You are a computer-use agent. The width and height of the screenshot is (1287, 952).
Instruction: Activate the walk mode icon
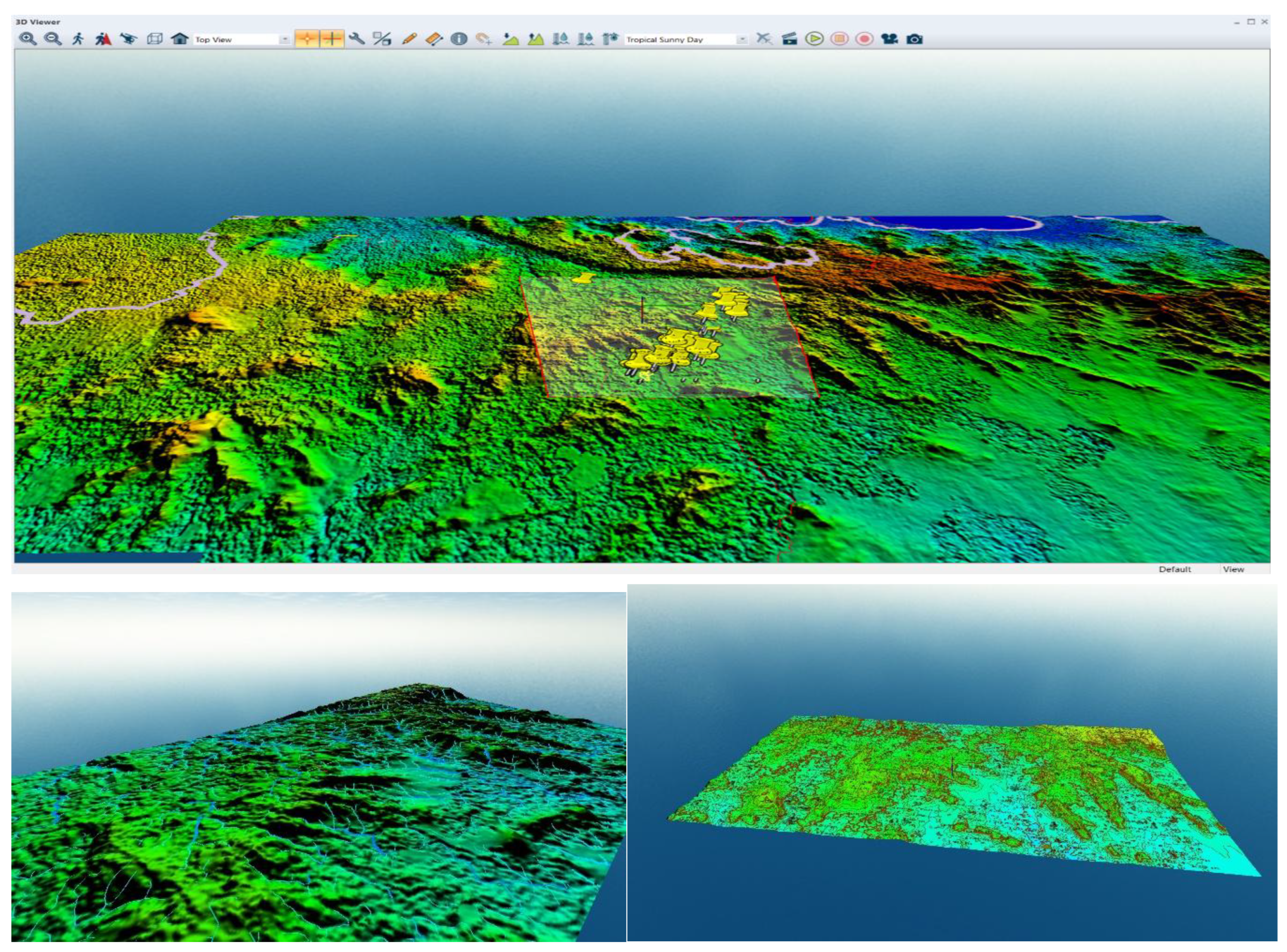click(78, 39)
